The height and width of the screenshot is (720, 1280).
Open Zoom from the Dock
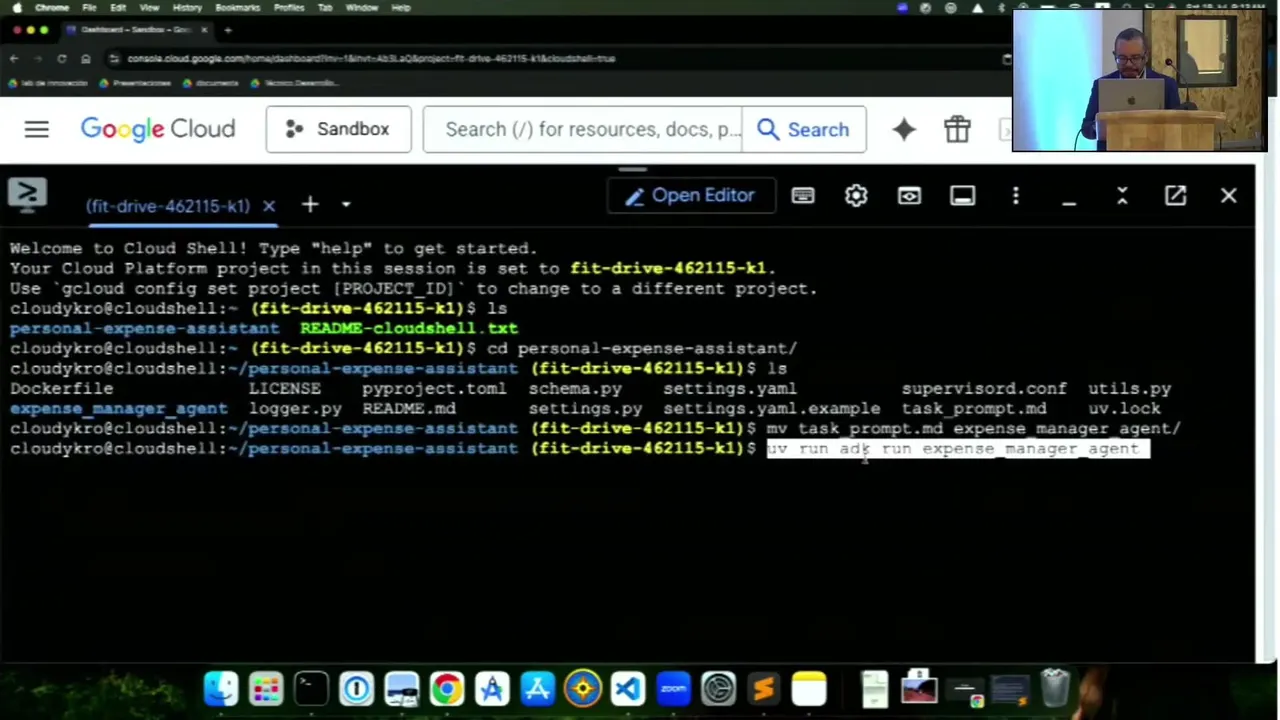[x=673, y=689]
